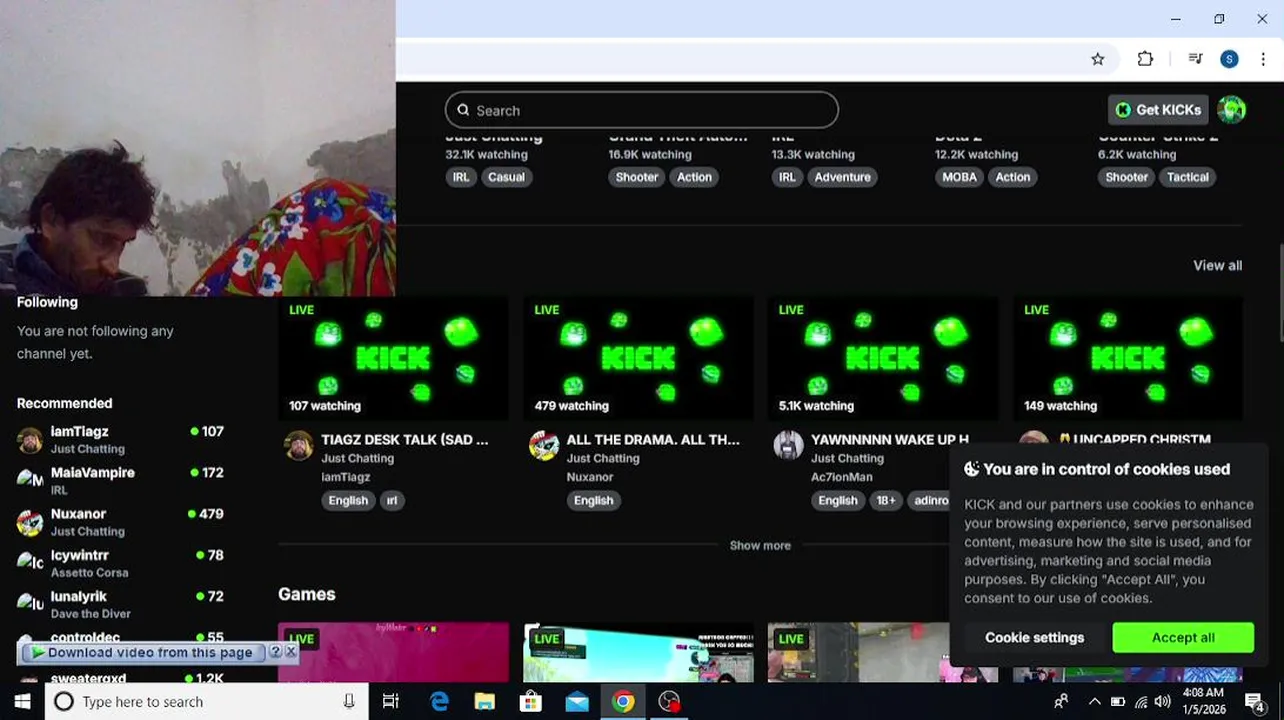Open volume control tray icon
Viewport: 1284px width, 720px height.
pos(1162,701)
